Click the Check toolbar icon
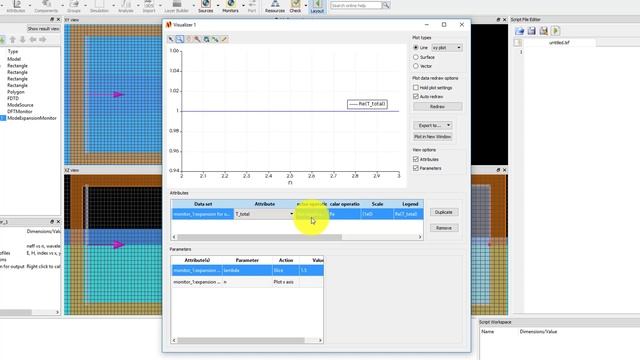Image resolution: width=640 pixels, height=360 pixels. (x=295, y=6)
